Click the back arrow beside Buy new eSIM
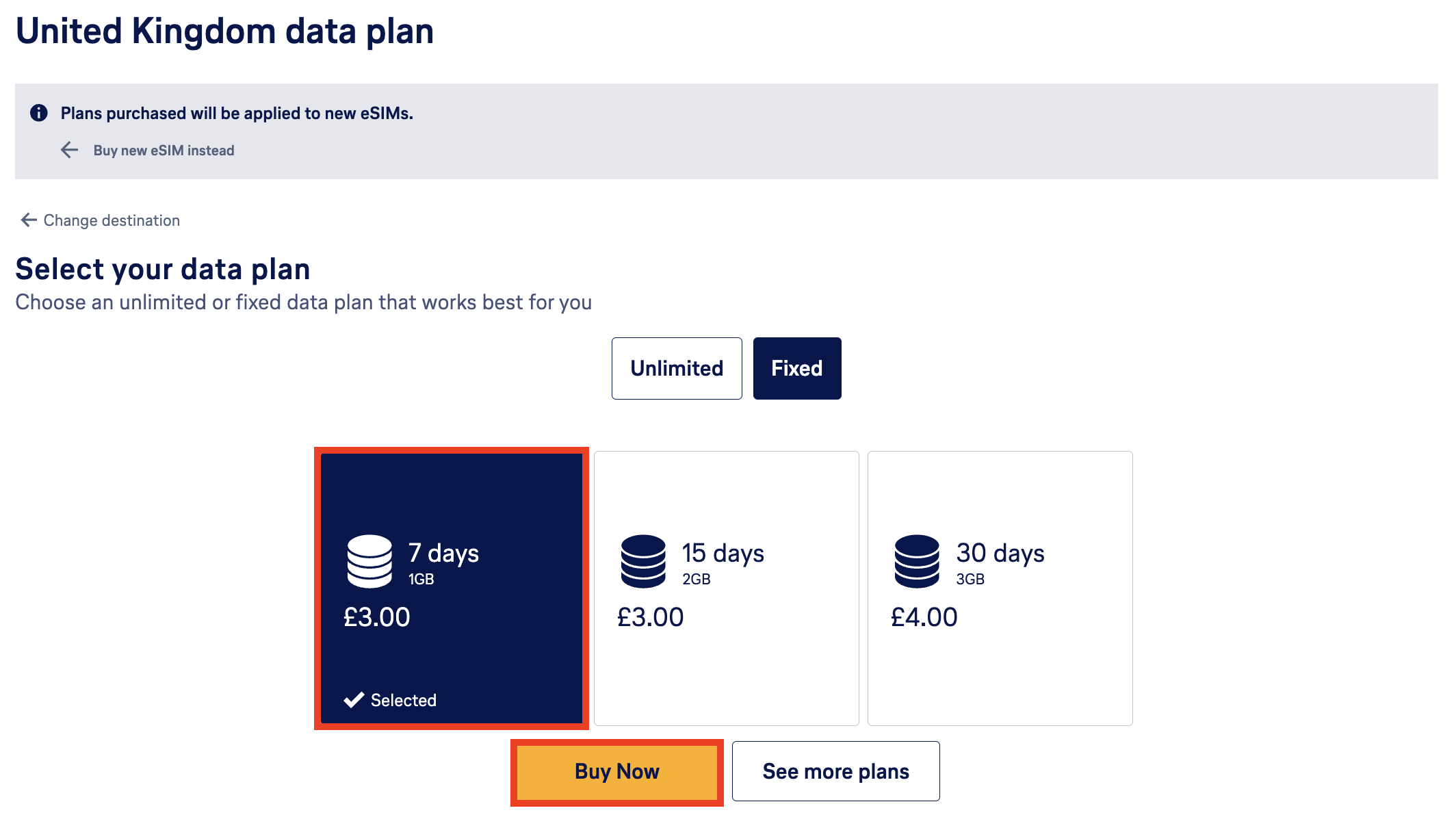The width and height of the screenshot is (1456, 817). click(x=70, y=150)
